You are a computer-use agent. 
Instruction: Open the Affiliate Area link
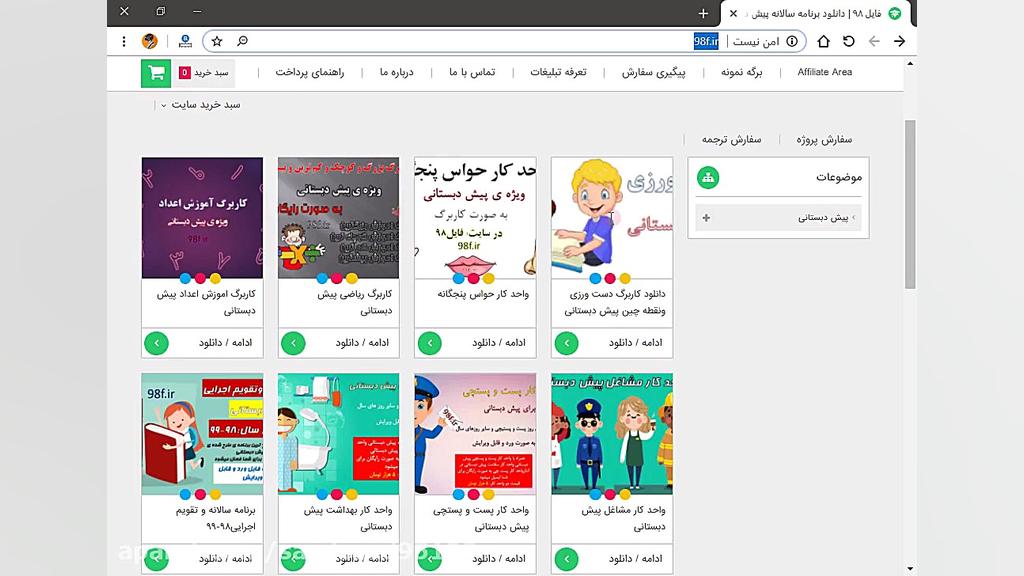[x=824, y=72]
